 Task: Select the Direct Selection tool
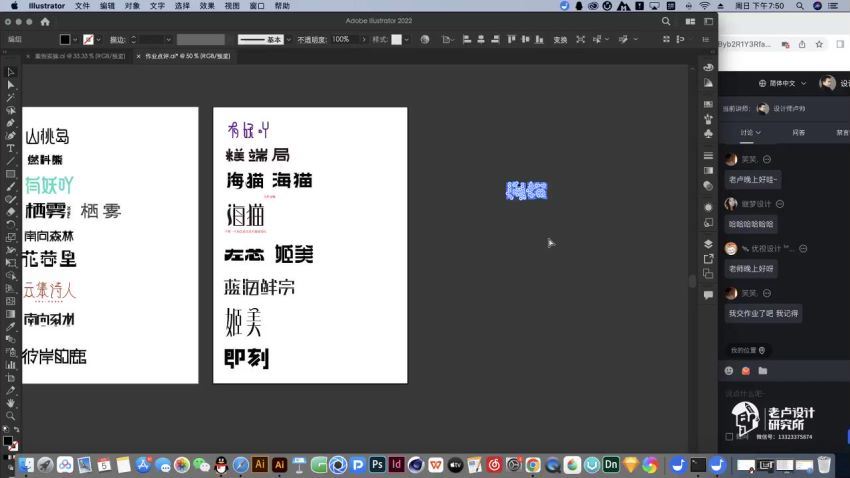point(10,85)
